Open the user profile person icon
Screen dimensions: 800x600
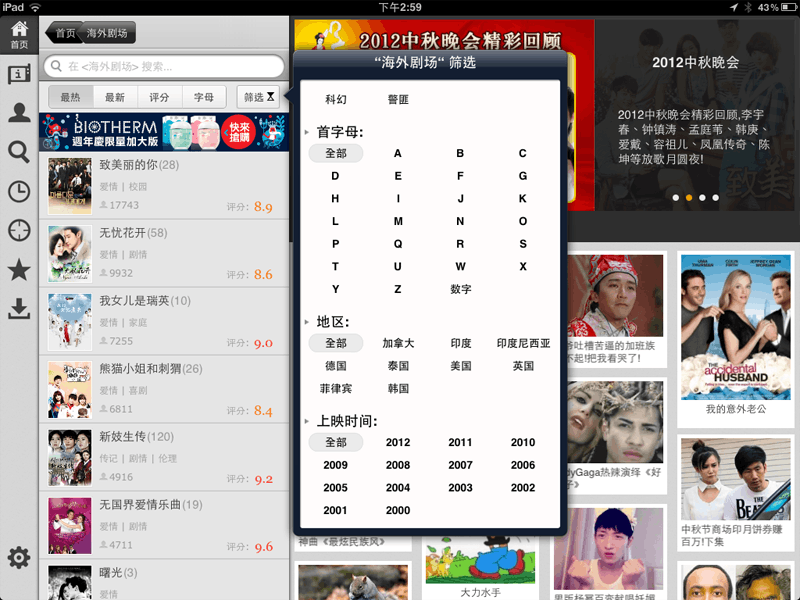pyautogui.click(x=20, y=112)
